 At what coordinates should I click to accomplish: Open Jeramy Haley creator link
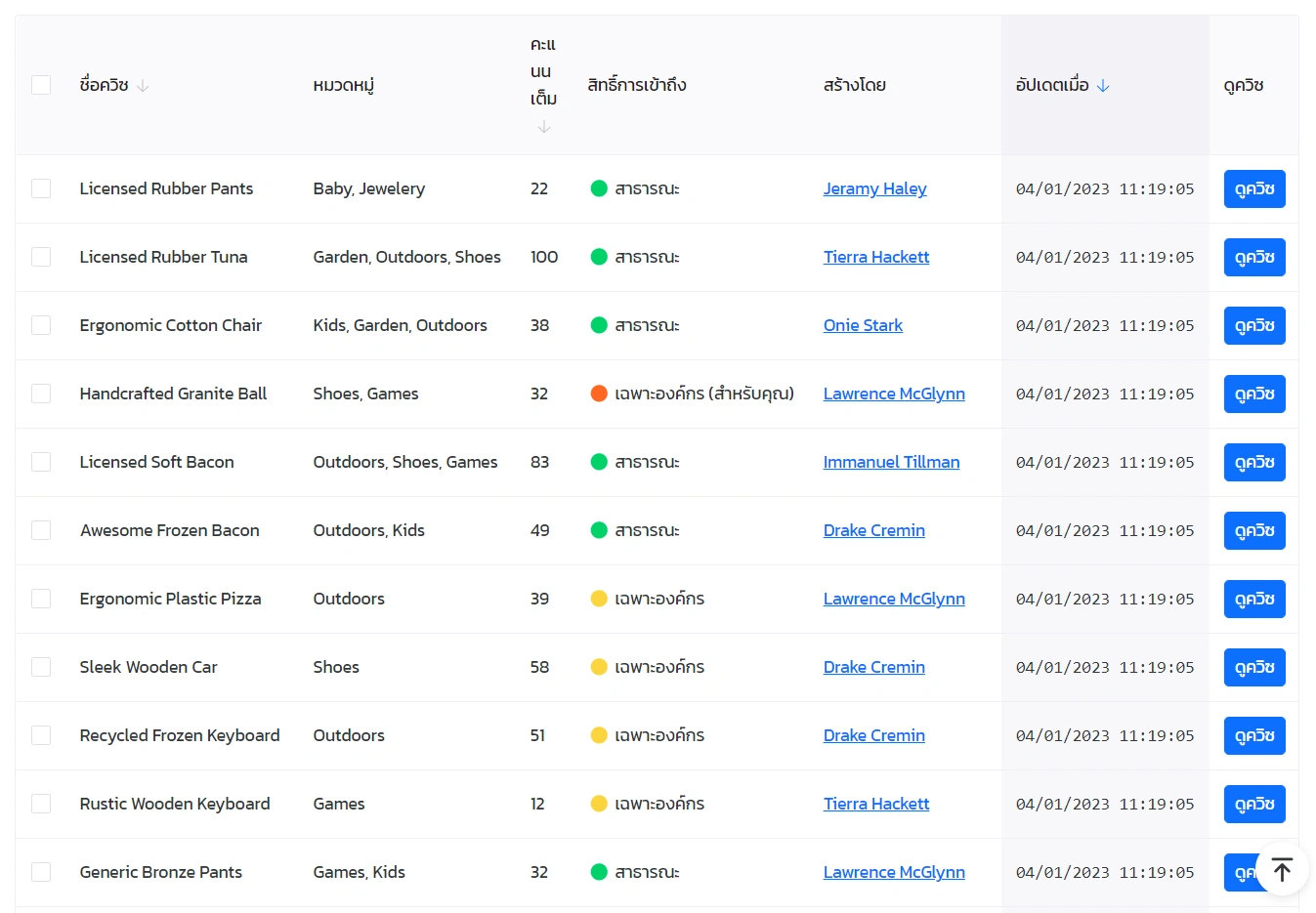(x=874, y=188)
